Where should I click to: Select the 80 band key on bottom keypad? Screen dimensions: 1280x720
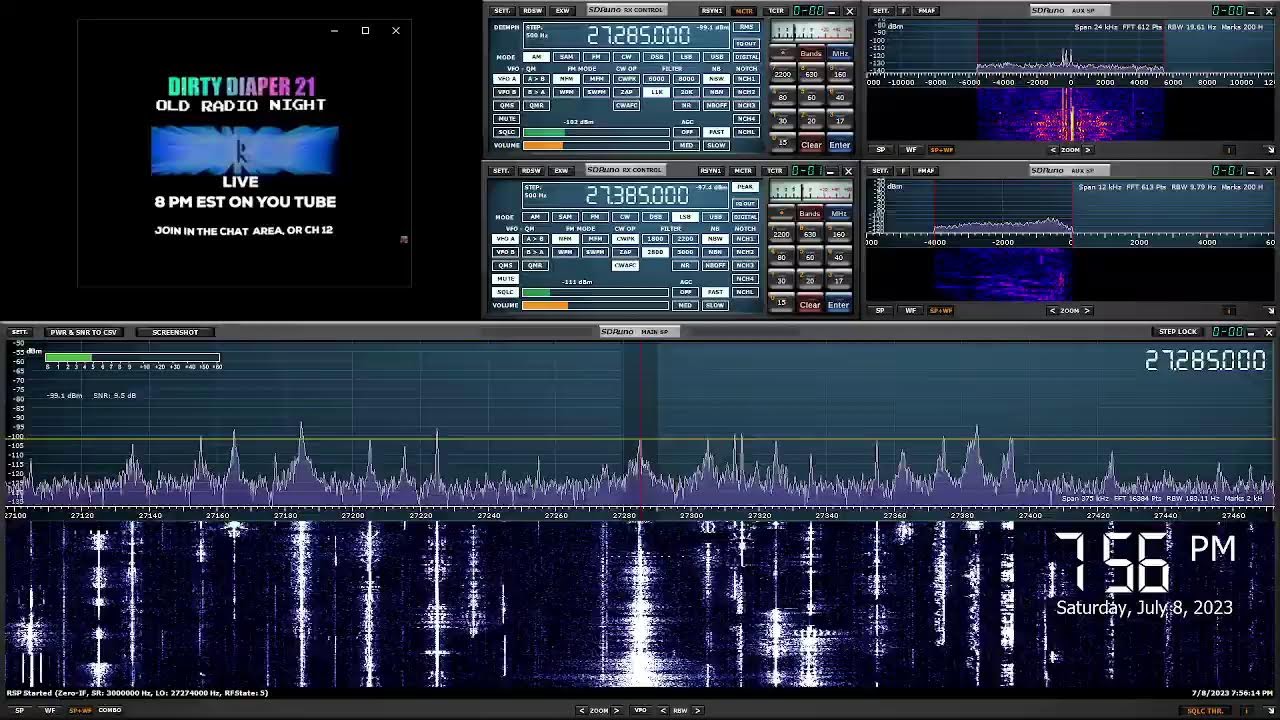point(781,257)
